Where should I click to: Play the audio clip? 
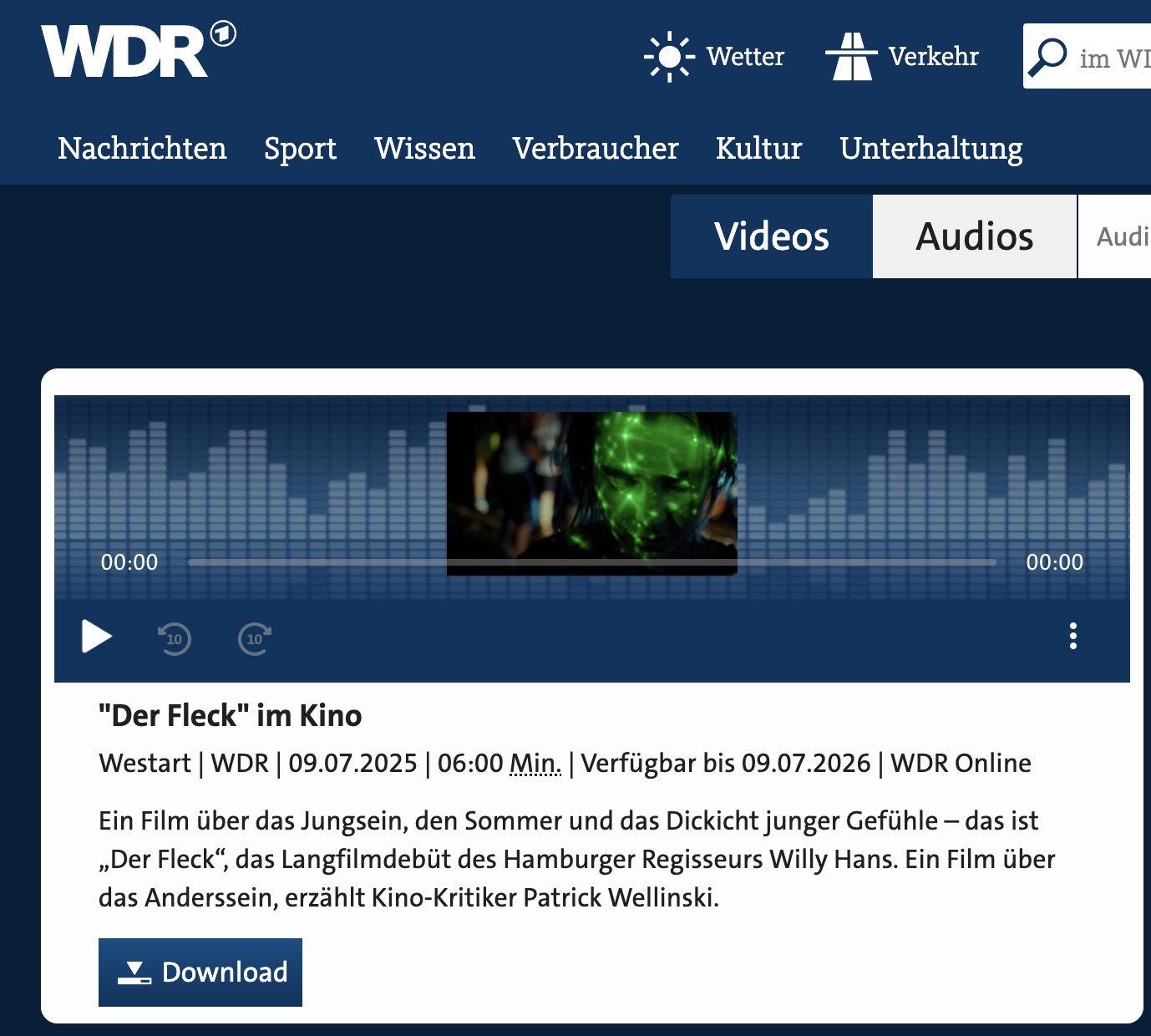[97, 637]
